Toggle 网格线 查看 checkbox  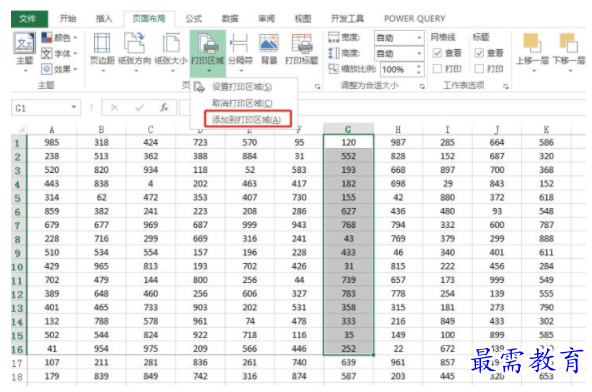437,53
